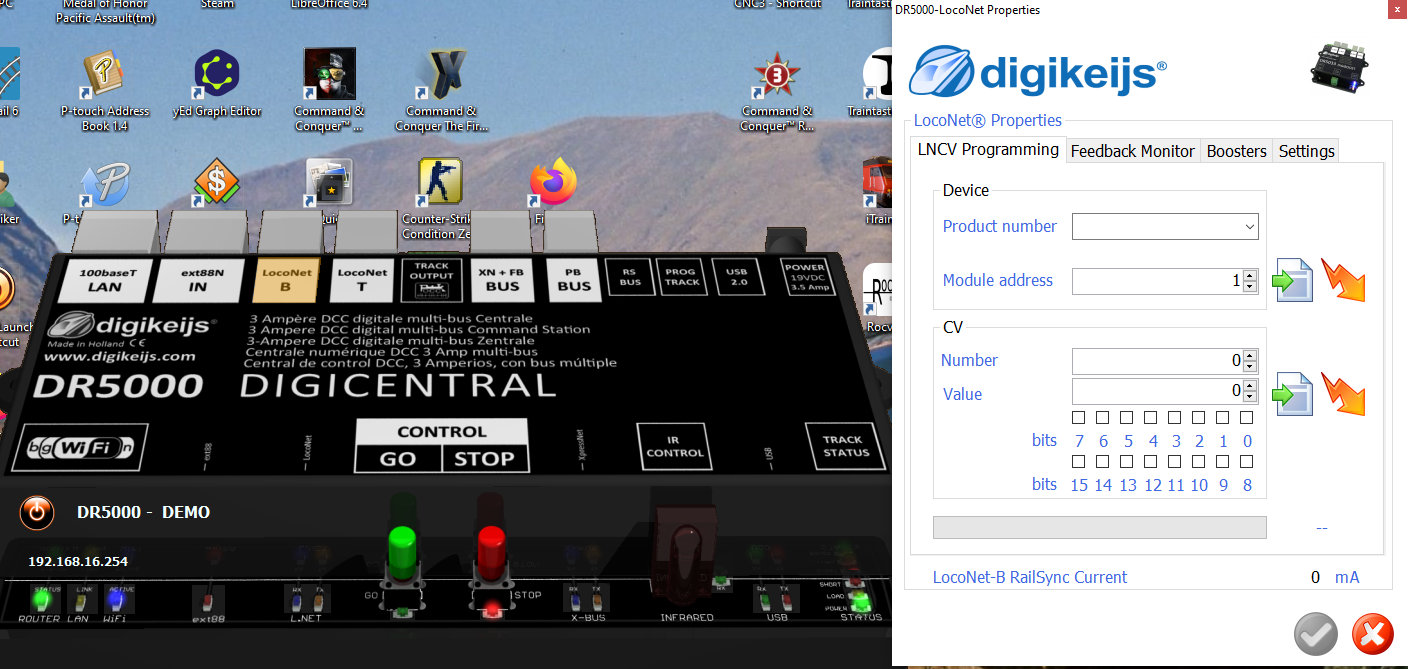Click the ext88 LED indicator on DR5000
Image resolution: width=1408 pixels, height=669 pixels.
pyautogui.click(x=207, y=603)
